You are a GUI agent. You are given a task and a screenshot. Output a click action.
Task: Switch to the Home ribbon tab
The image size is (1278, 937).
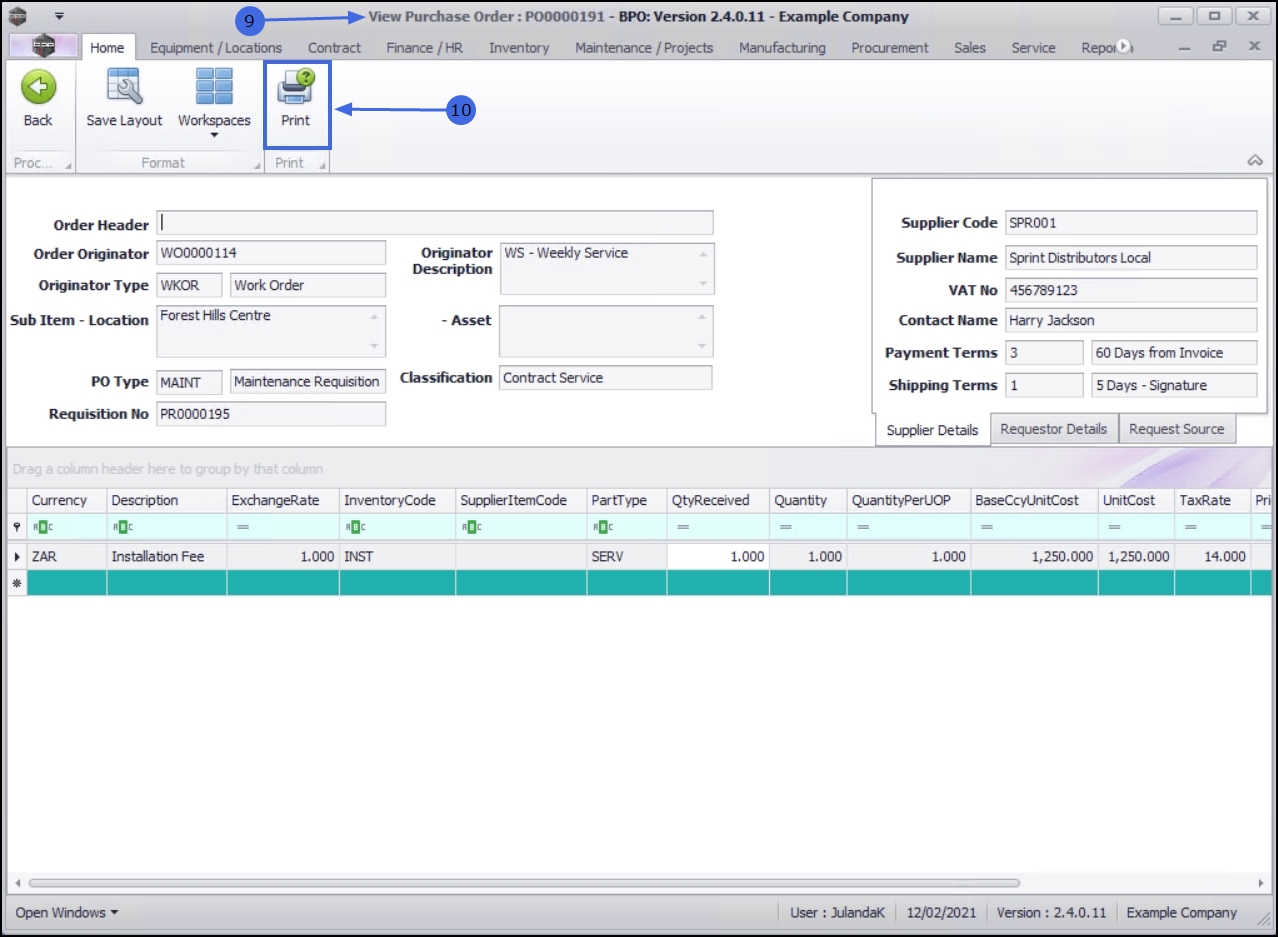pyautogui.click(x=107, y=47)
